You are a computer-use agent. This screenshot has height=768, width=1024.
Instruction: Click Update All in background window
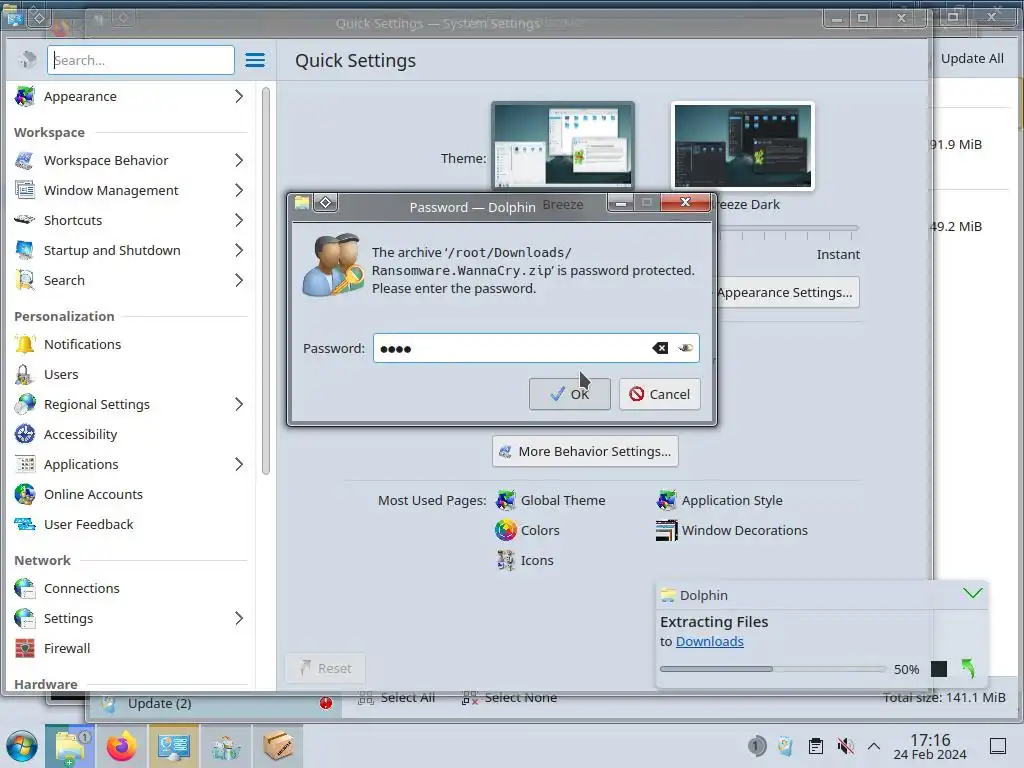pos(972,58)
